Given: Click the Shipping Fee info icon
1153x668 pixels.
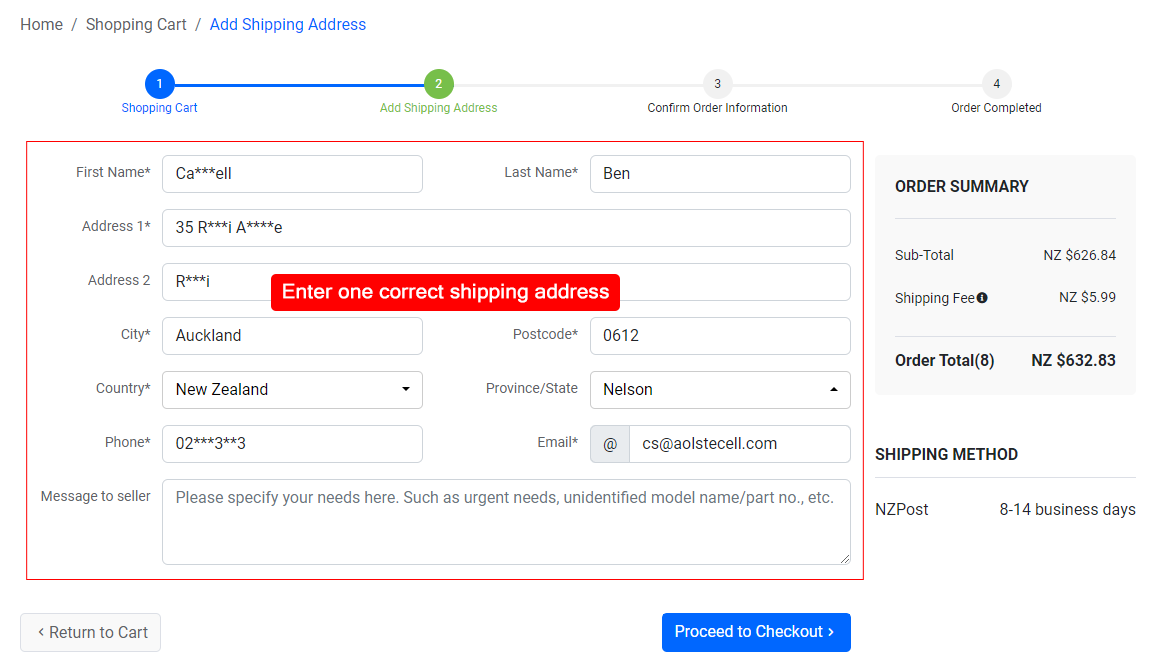Looking at the screenshot, I should click(x=981, y=297).
